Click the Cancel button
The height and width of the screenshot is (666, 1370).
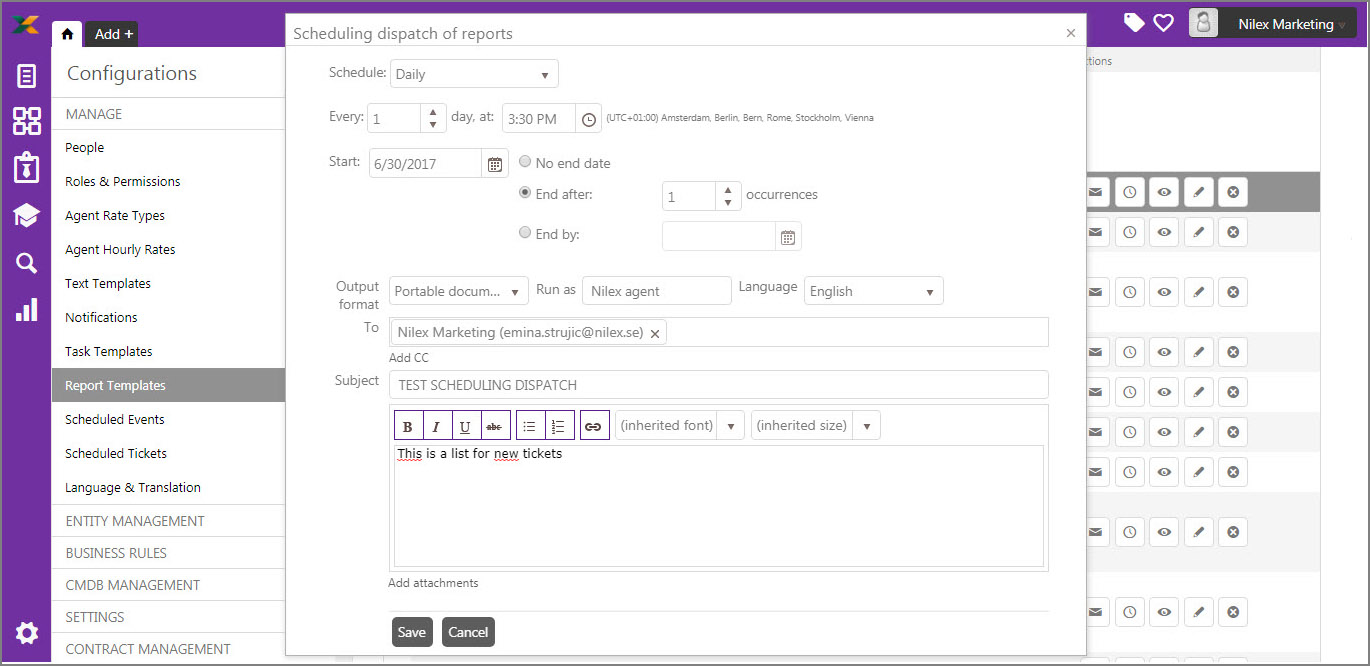point(468,632)
